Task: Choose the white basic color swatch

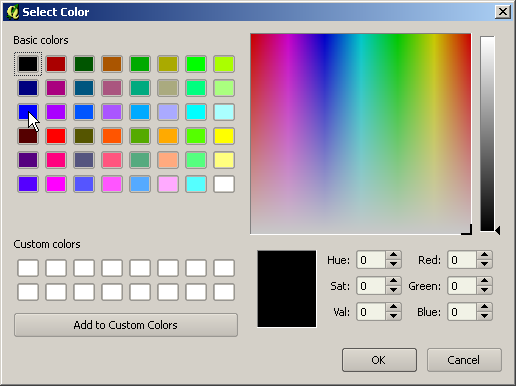Action: tap(224, 184)
